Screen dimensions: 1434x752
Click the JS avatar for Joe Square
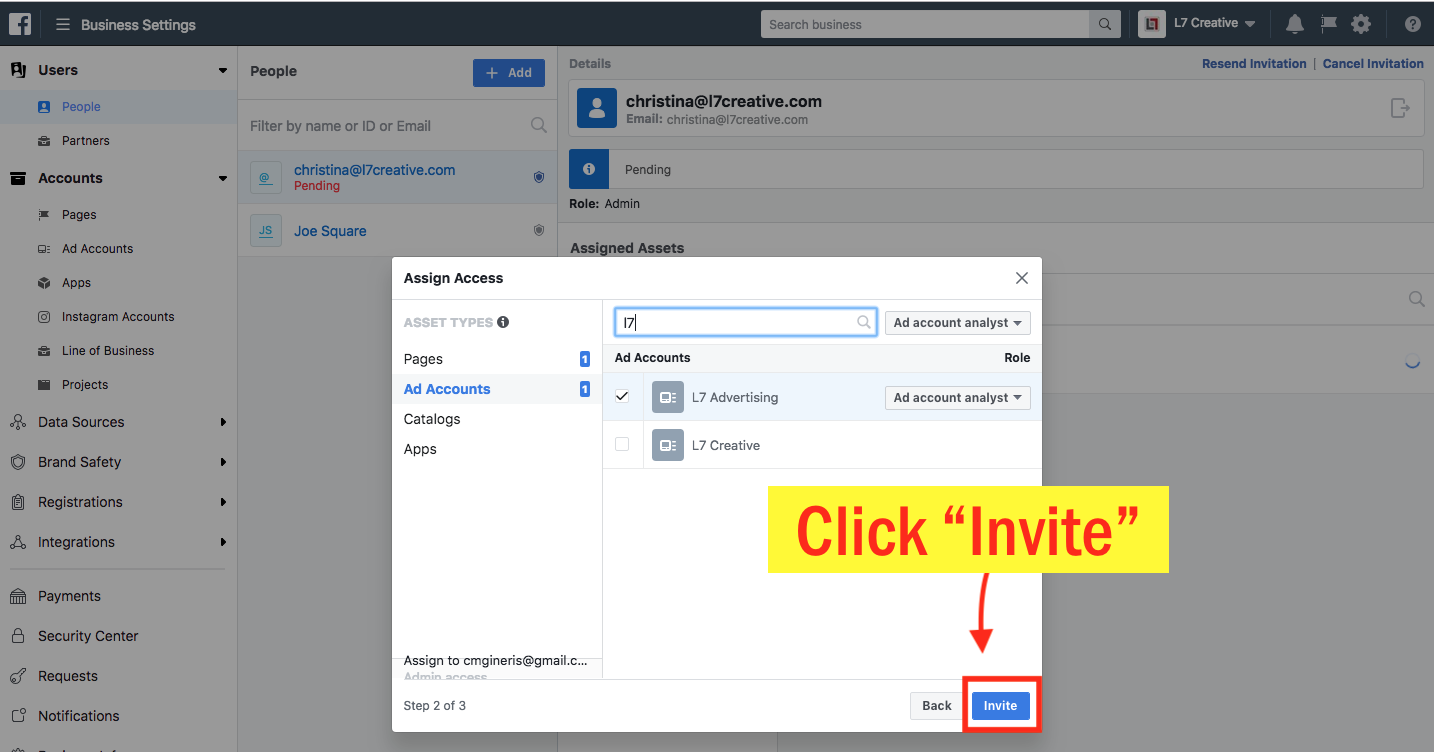point(266,230)
